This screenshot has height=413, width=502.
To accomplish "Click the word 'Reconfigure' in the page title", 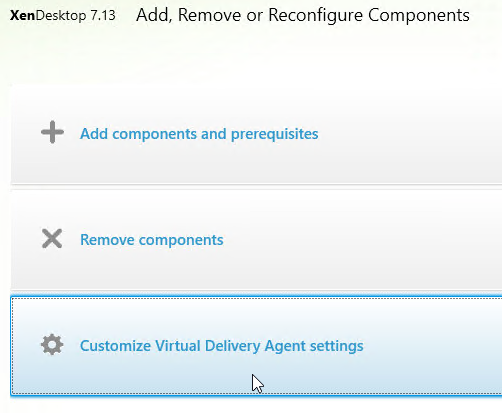I will pyautogui.click(x=316, y=15).
